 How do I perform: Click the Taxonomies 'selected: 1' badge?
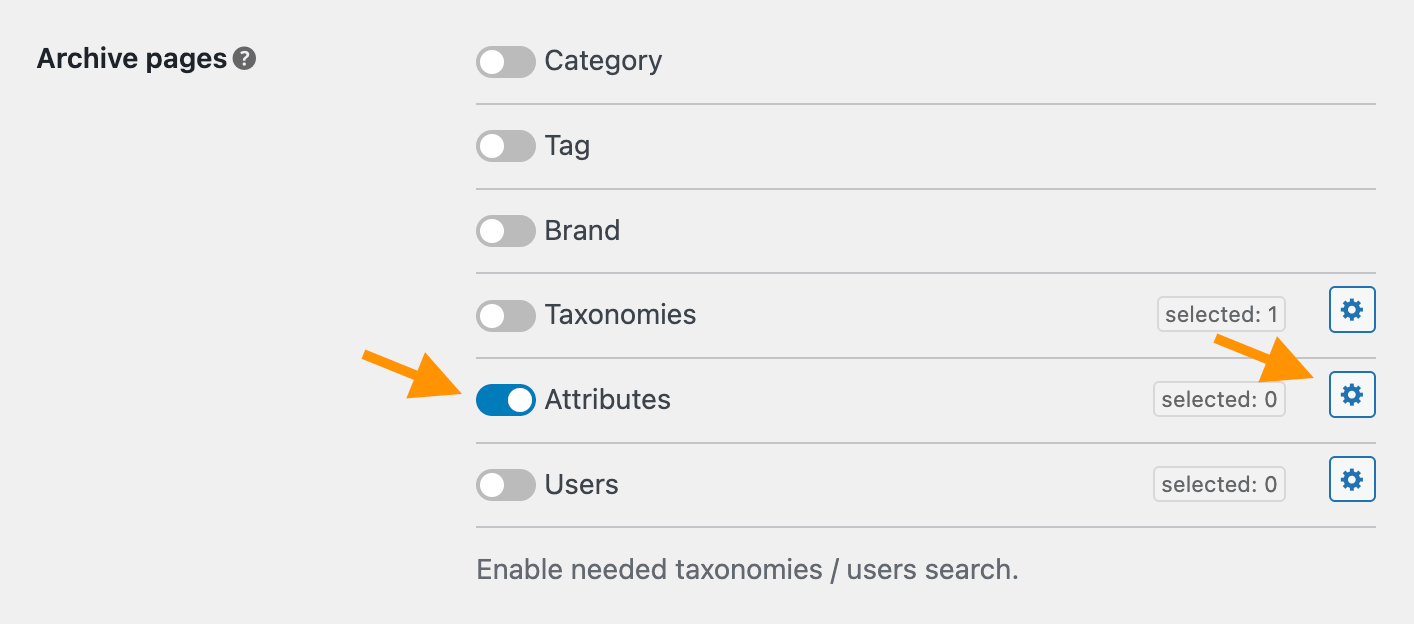(1221, 315)
